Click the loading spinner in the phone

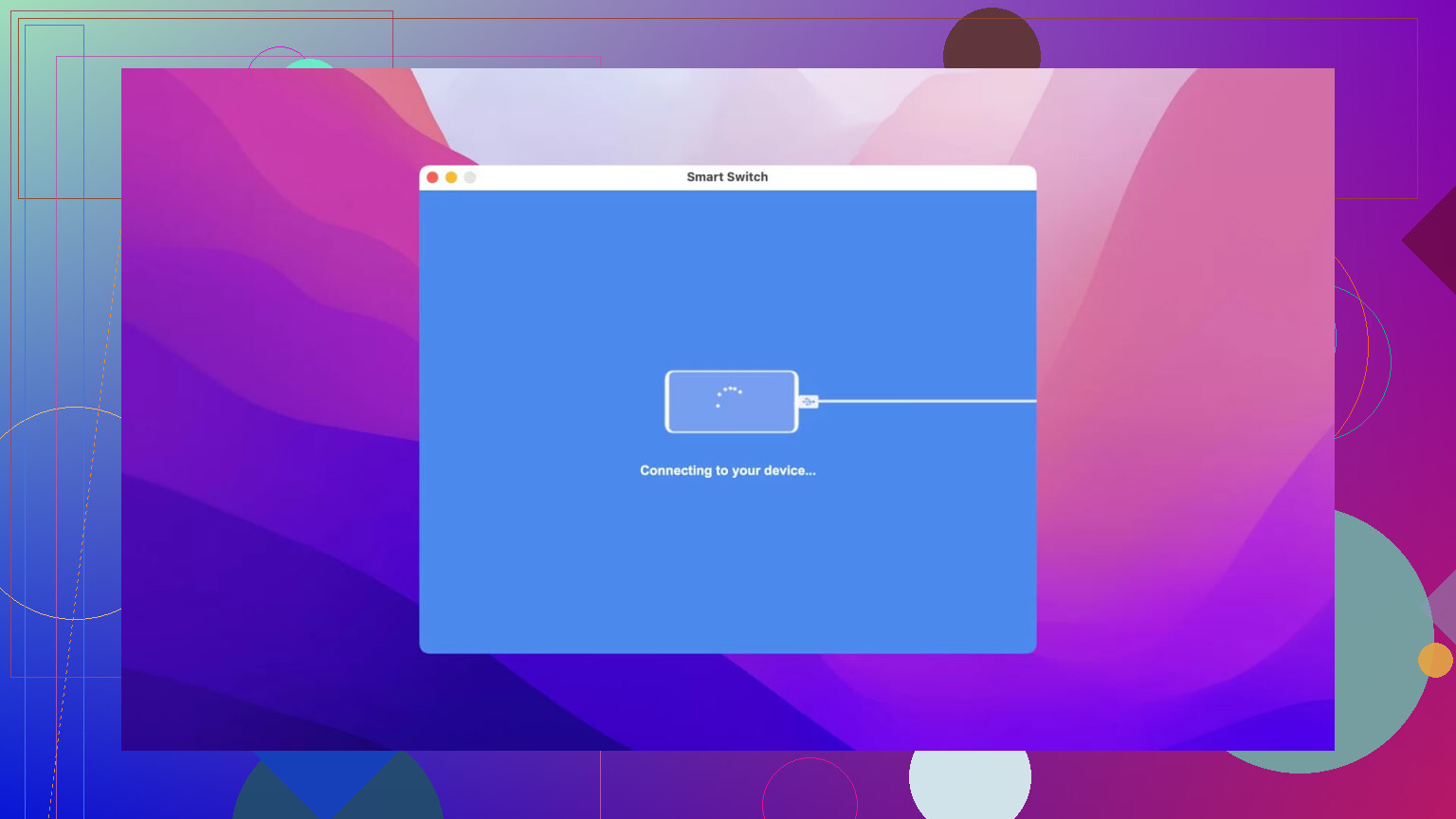coord(729,397)
